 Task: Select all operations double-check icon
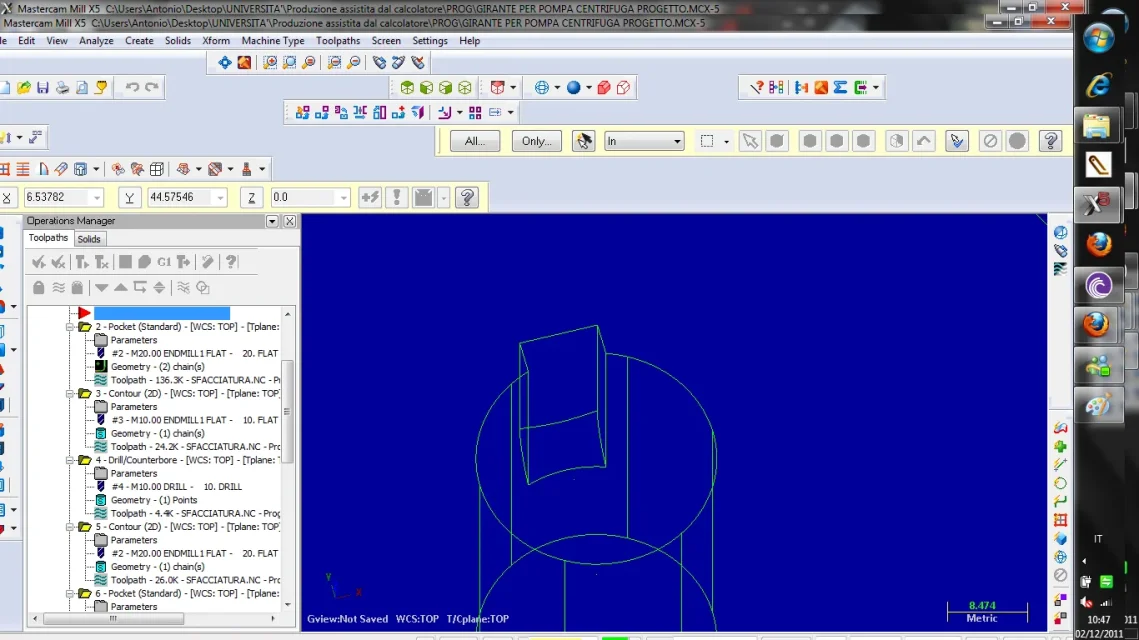[x=38, y=262]
